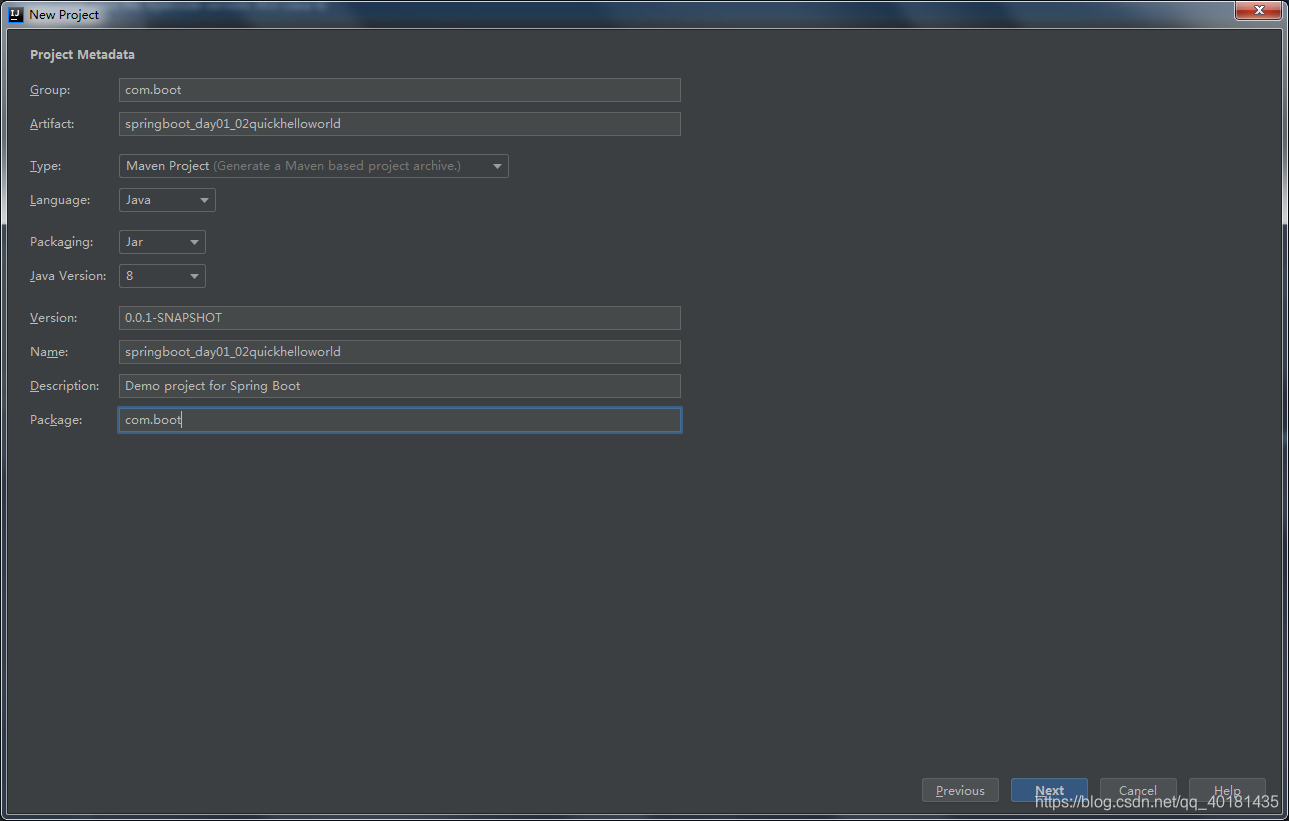Click the Version label
The image size is (1289, 821).
tap(53, 318)
